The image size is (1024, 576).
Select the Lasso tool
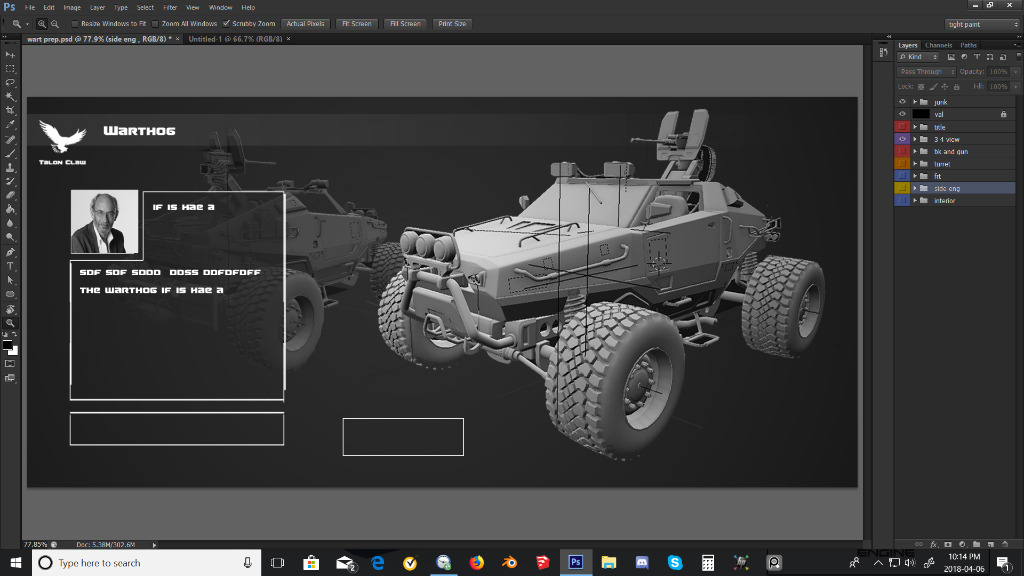tap(10, 83)
